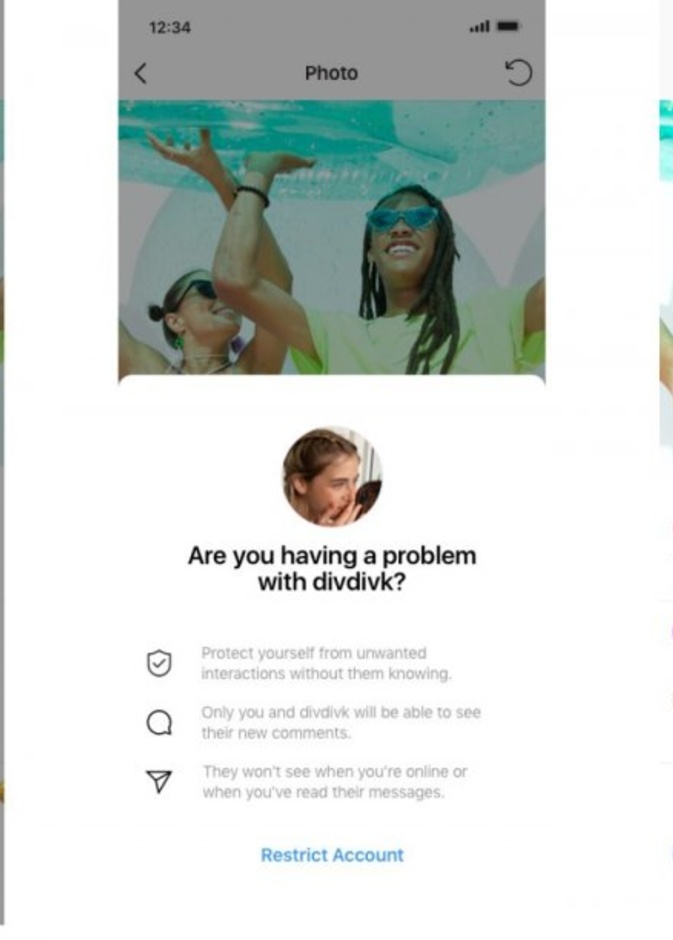Viewport: 673px width, 940px height.
Task: Tap the "They won't see when you're online" text
Action: (334, 782)
